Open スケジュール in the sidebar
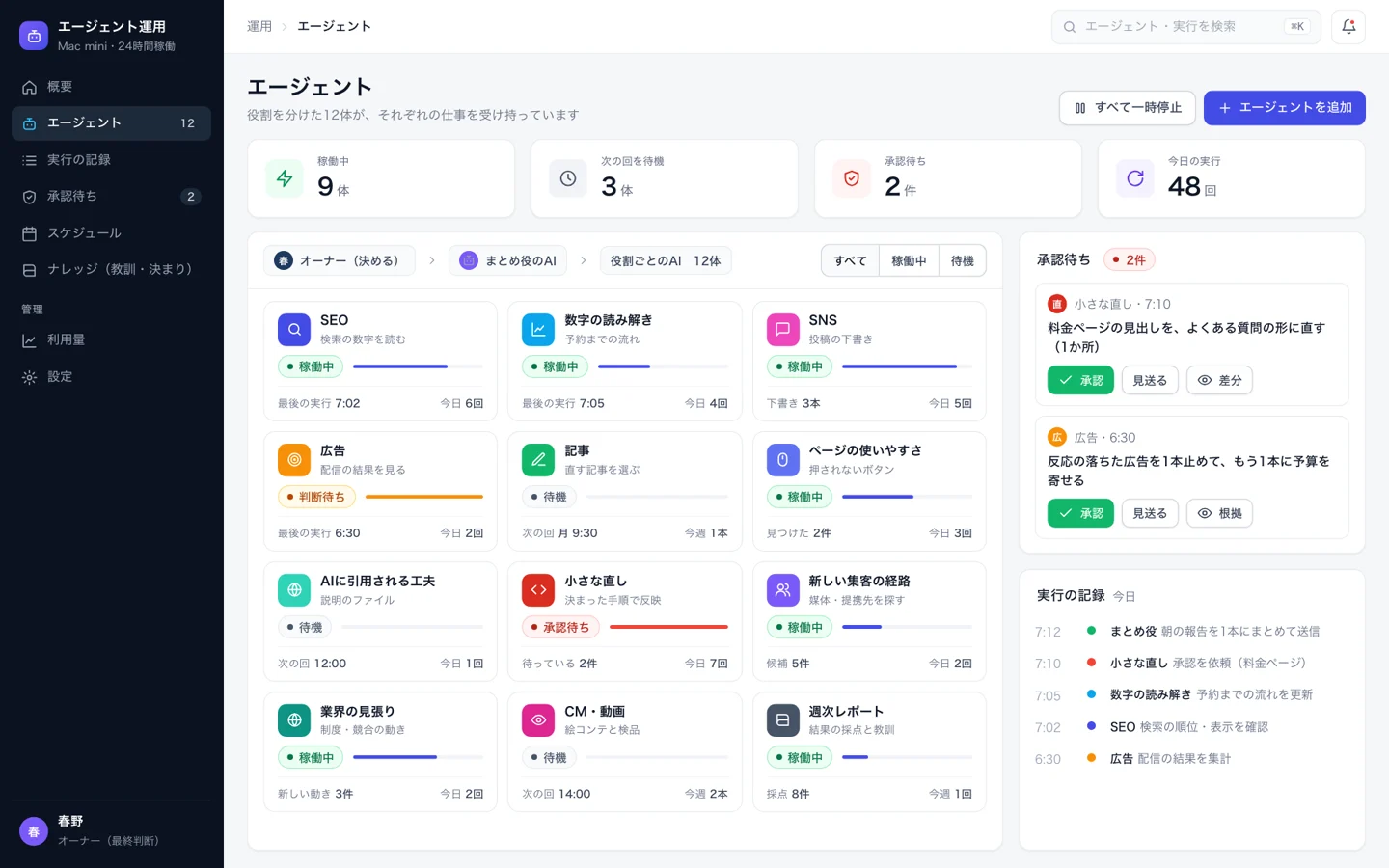The image size is (1389, 868). pos(111,233)
